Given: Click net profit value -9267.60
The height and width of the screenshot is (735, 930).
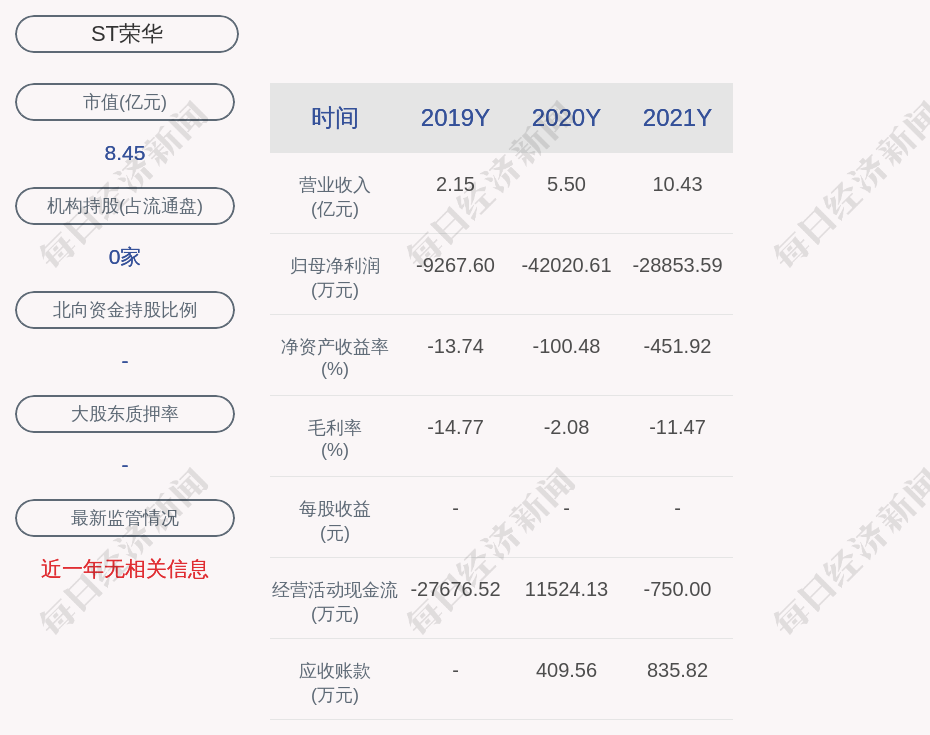Looking at the screenshot, I should [x=456, y=265].
